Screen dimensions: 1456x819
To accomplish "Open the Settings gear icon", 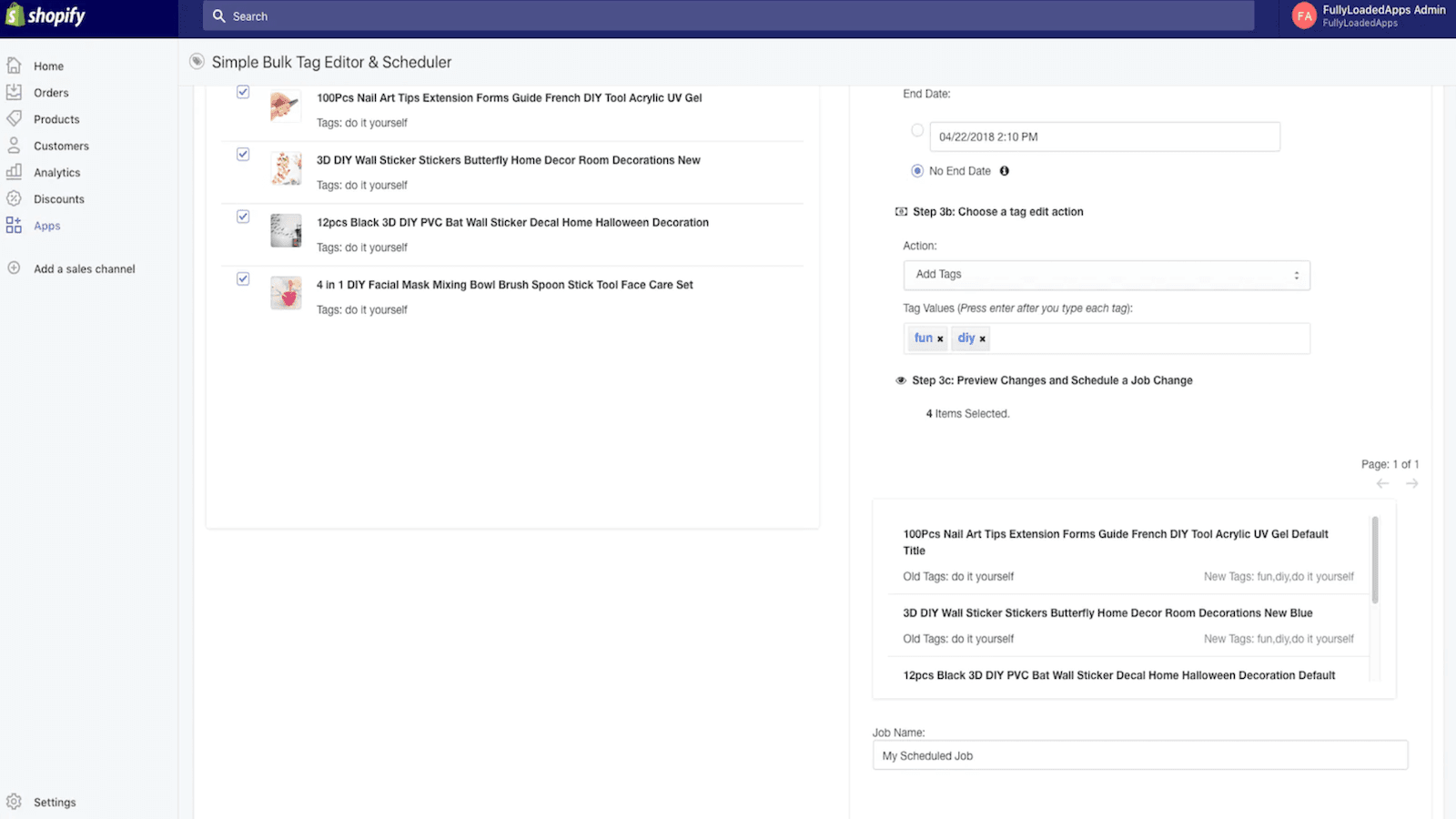I will [14, 802].
